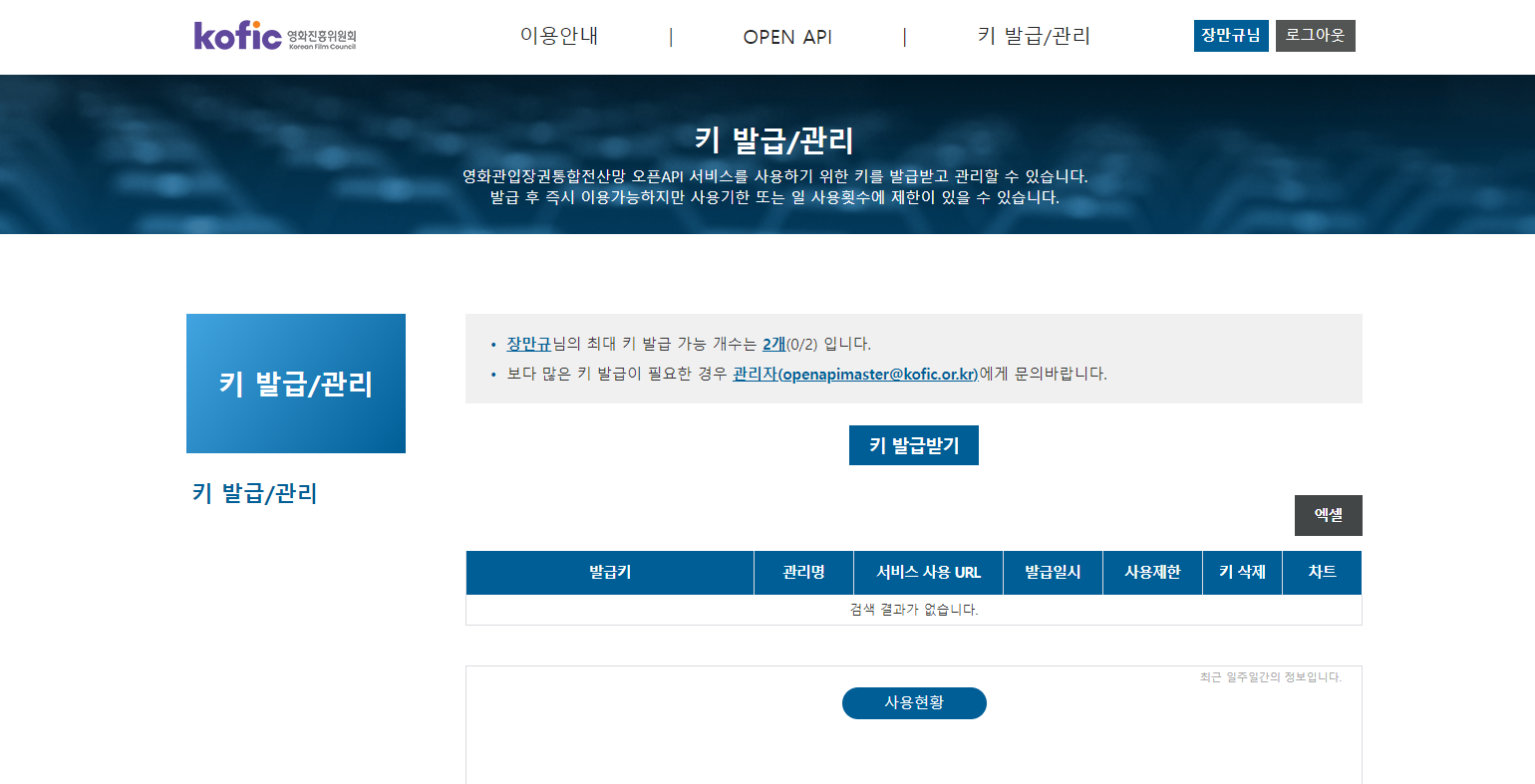The width and height of the screenshot is (1535, 784).
Task: Open the 이용안내 menu
Action: click(559, 36)
